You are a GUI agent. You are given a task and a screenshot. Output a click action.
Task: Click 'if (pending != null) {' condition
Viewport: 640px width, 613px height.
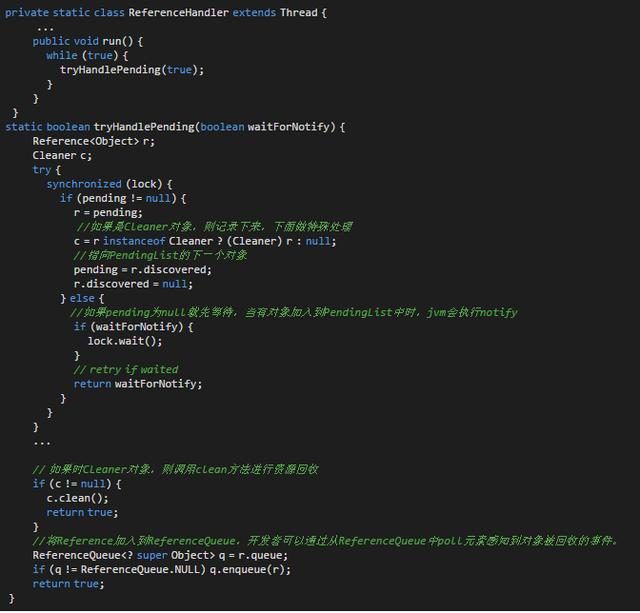tap(123, 198)
